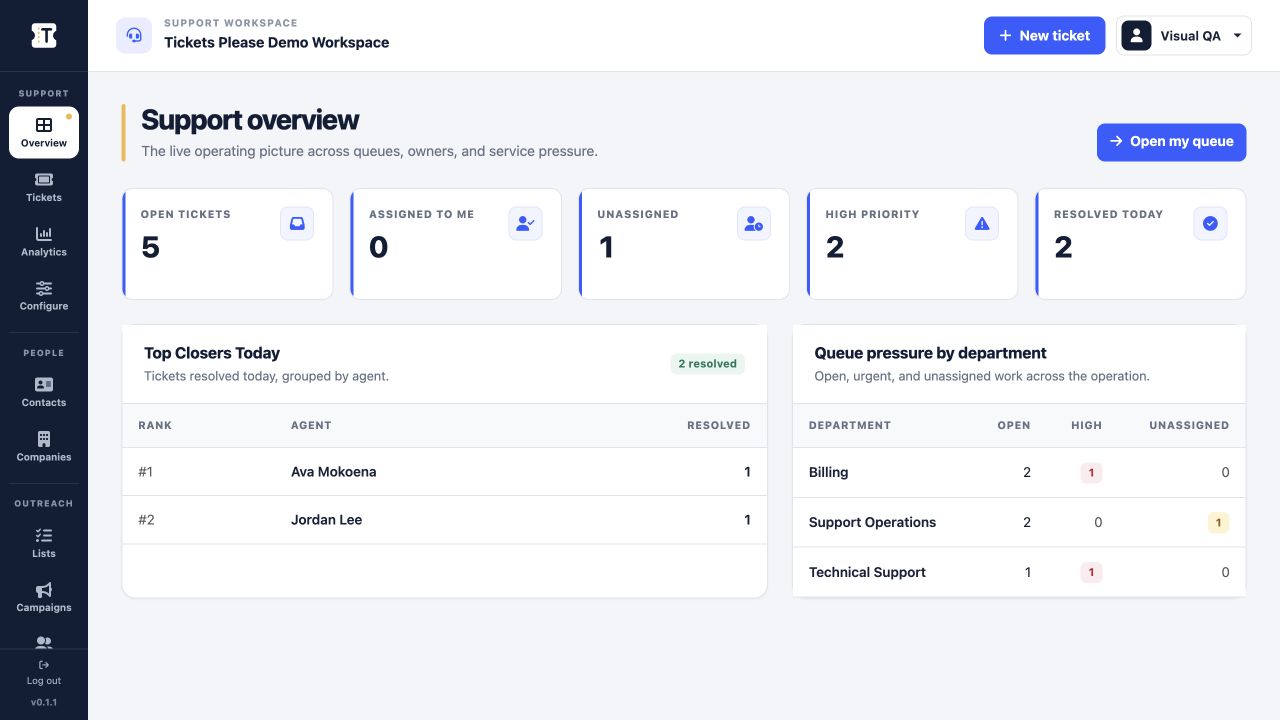The width and height of the screenshot is (1280, 720).
Task: Go to Tickets in sidebar
Action: tap(44, 187)
